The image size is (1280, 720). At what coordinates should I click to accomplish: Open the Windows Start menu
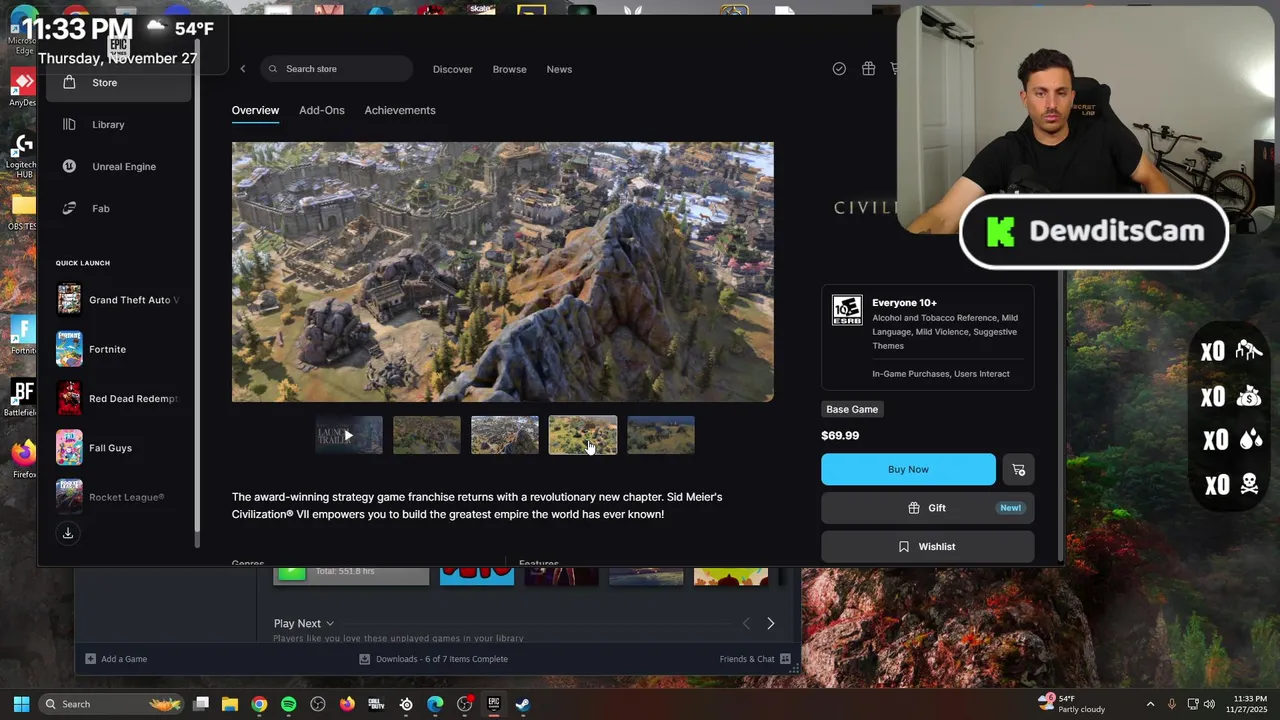click(x=21, y=704)
